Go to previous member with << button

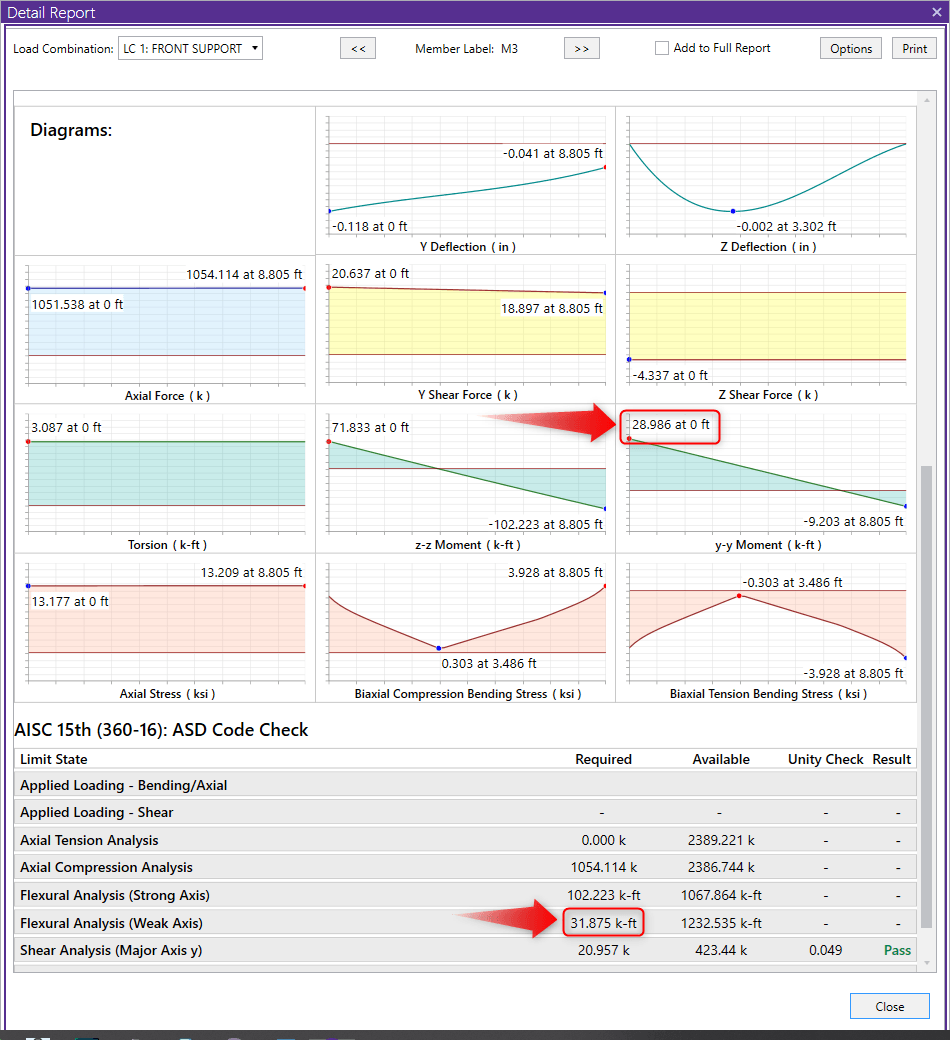tap(358, 48)
